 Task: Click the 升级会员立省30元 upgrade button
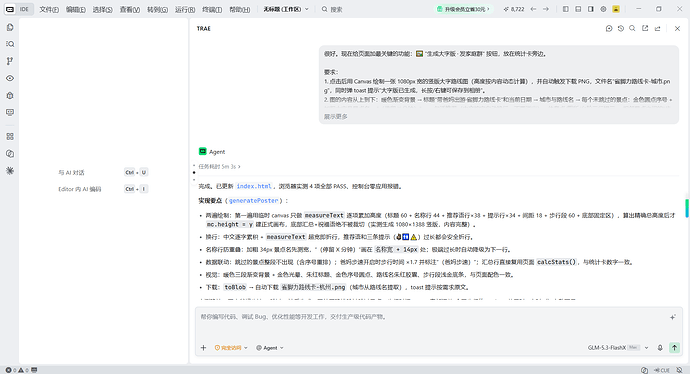pyautogui.click(x=463, y=9)
